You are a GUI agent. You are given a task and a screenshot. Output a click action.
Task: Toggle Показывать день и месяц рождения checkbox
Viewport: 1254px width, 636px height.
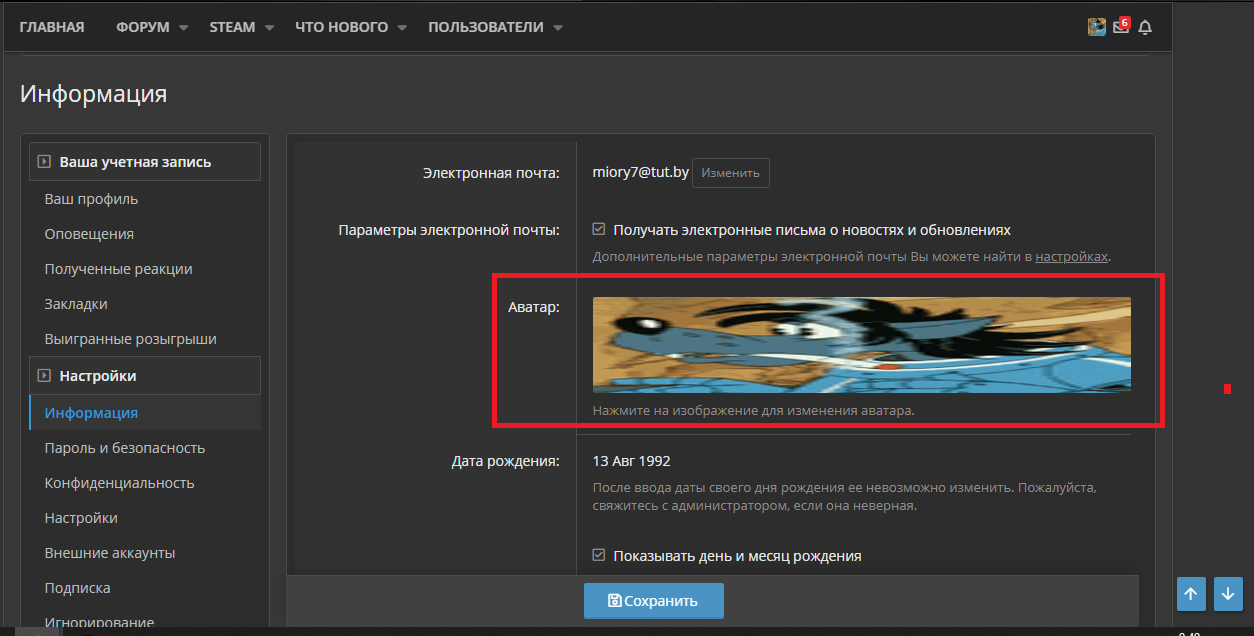click(599, 555)
